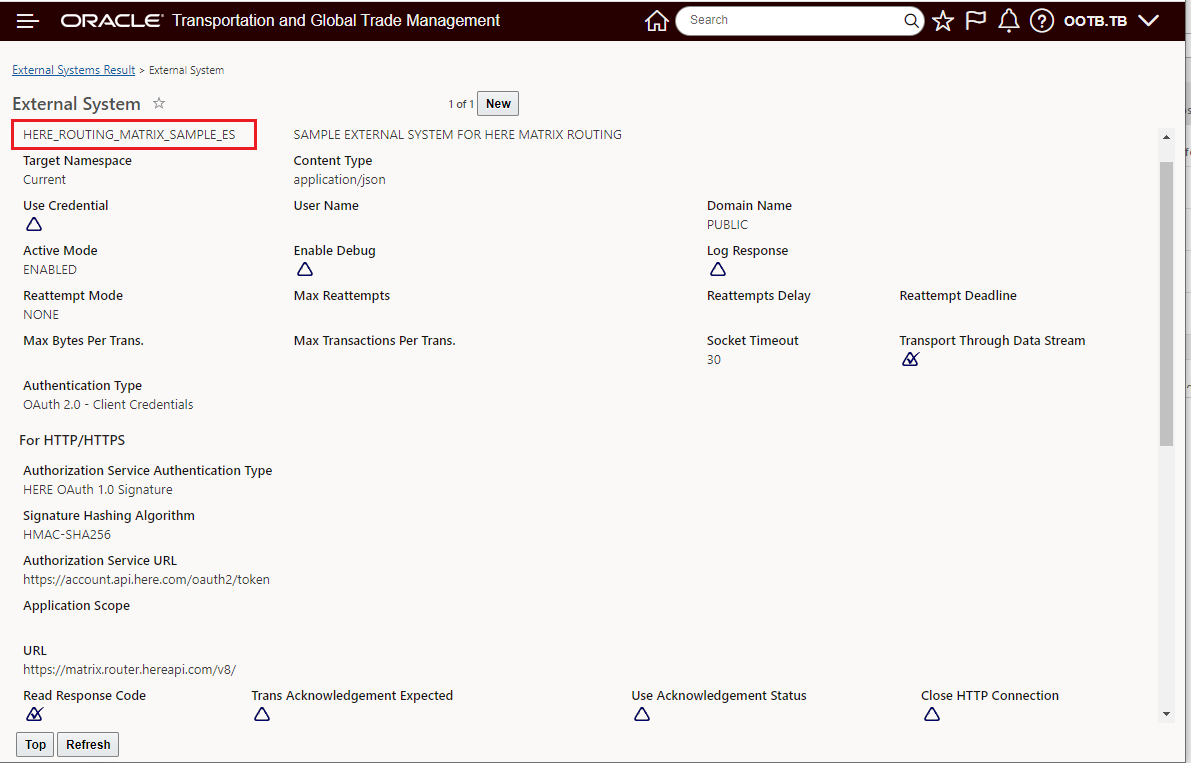Open the Help question mark icon
This screenshot has width=1191, height=763.
[x=1042, y=21]
